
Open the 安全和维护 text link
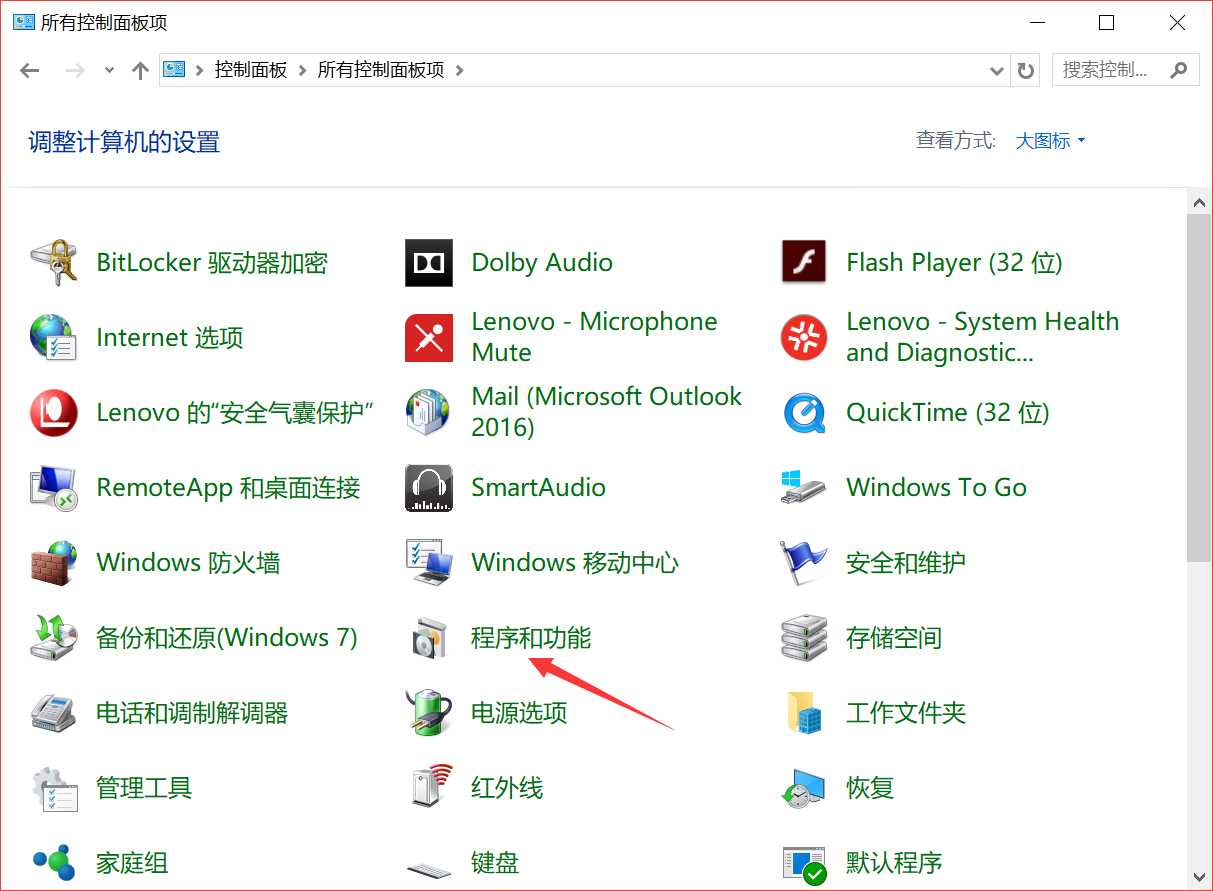[x=906, y=563]
